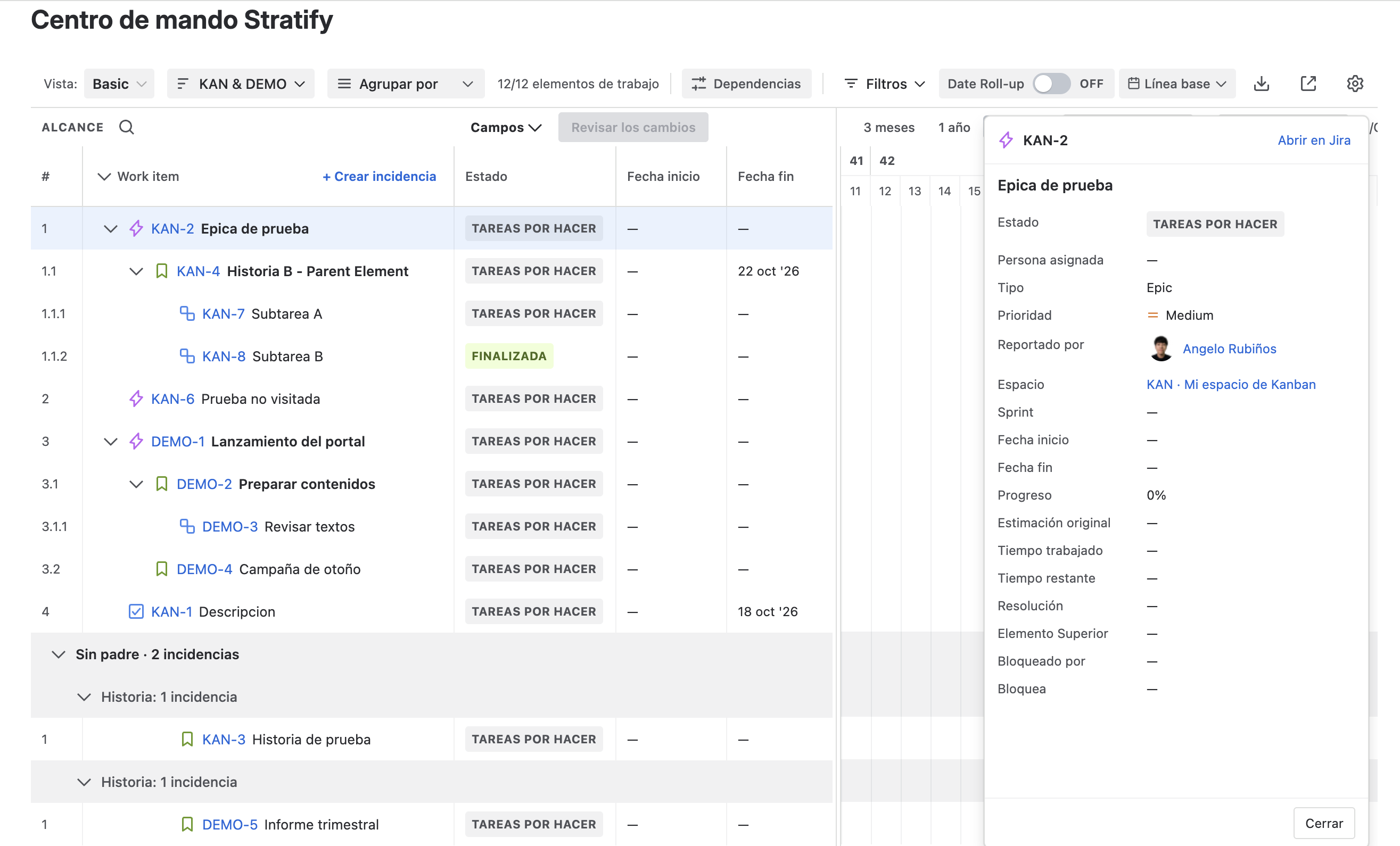Select the 3 meses timeline range

point(889,127)
